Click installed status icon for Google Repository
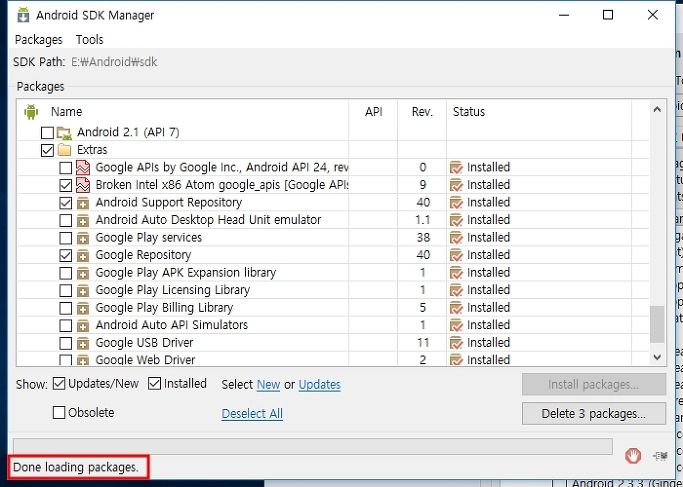 click(456, 255)
